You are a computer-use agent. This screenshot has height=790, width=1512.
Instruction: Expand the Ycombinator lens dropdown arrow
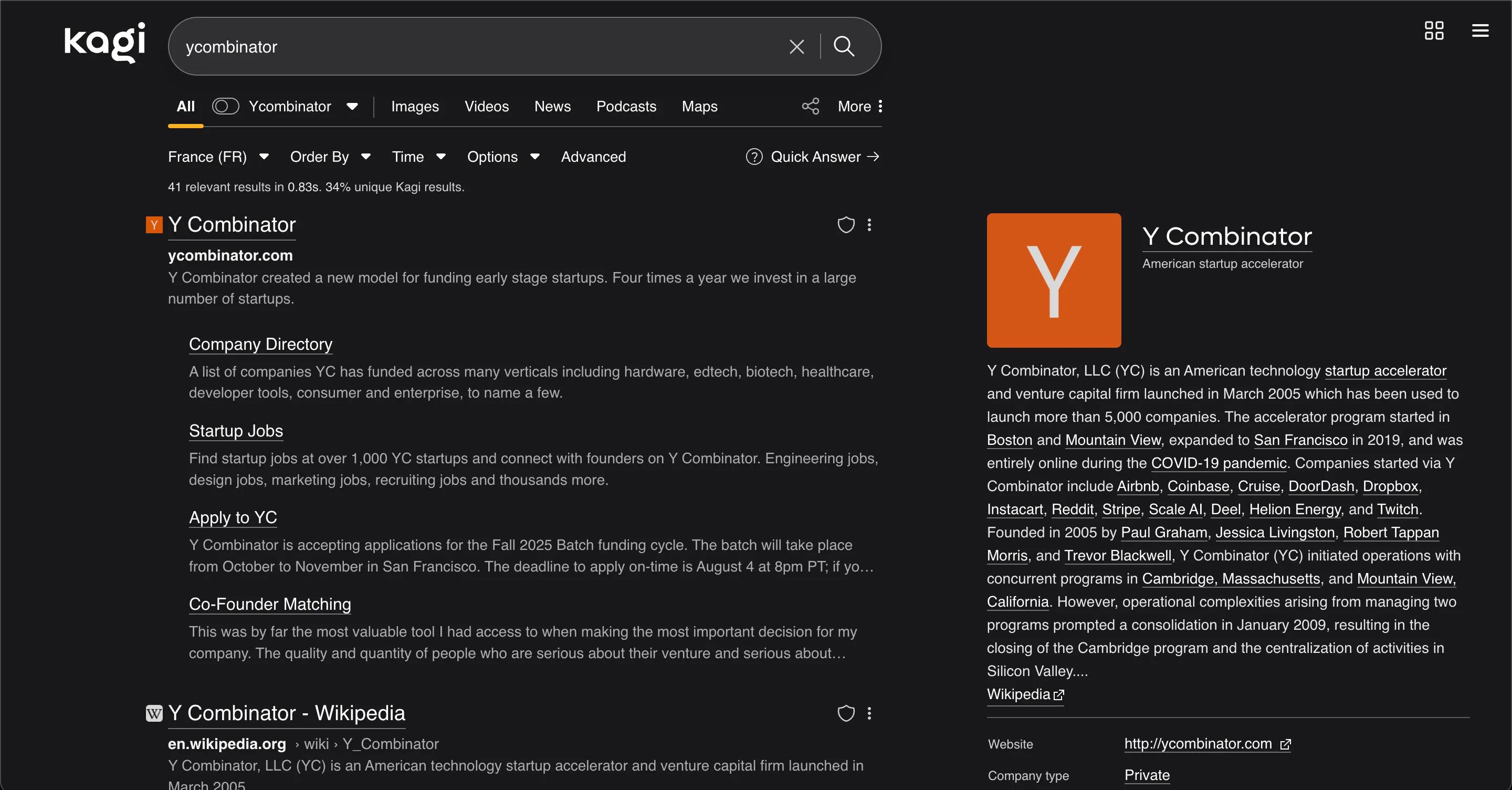[x=352, y=106]
